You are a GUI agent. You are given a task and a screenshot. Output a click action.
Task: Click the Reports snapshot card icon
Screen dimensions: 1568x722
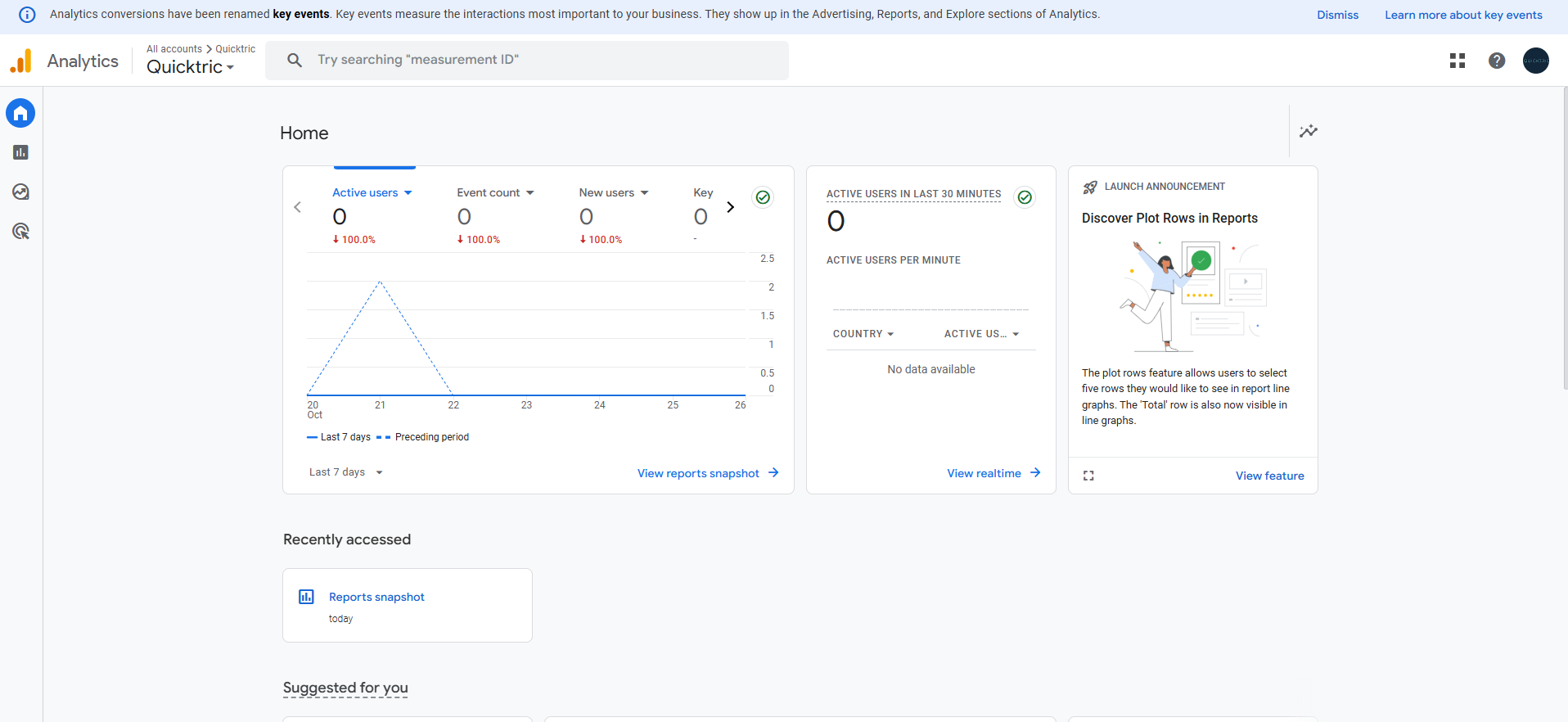306,597
